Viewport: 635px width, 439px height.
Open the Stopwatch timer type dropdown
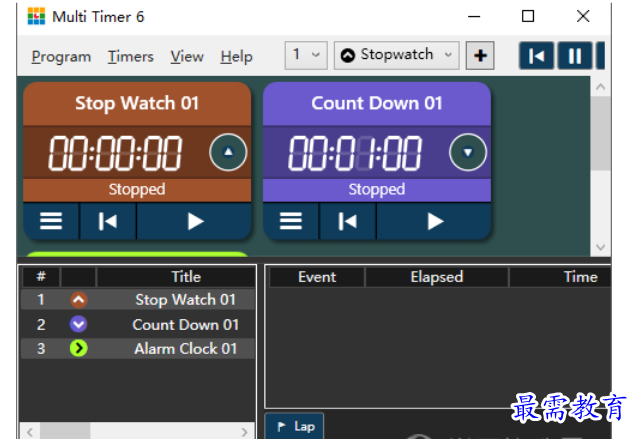click(396, 55)
